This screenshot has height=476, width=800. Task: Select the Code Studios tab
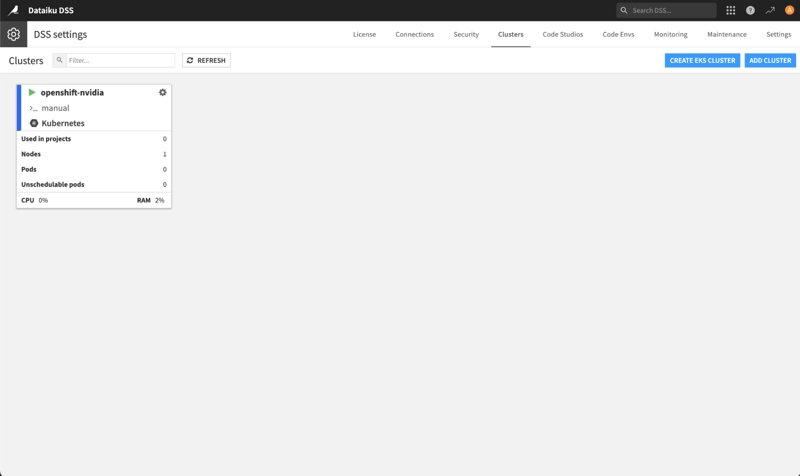click(x=562, y=34)
